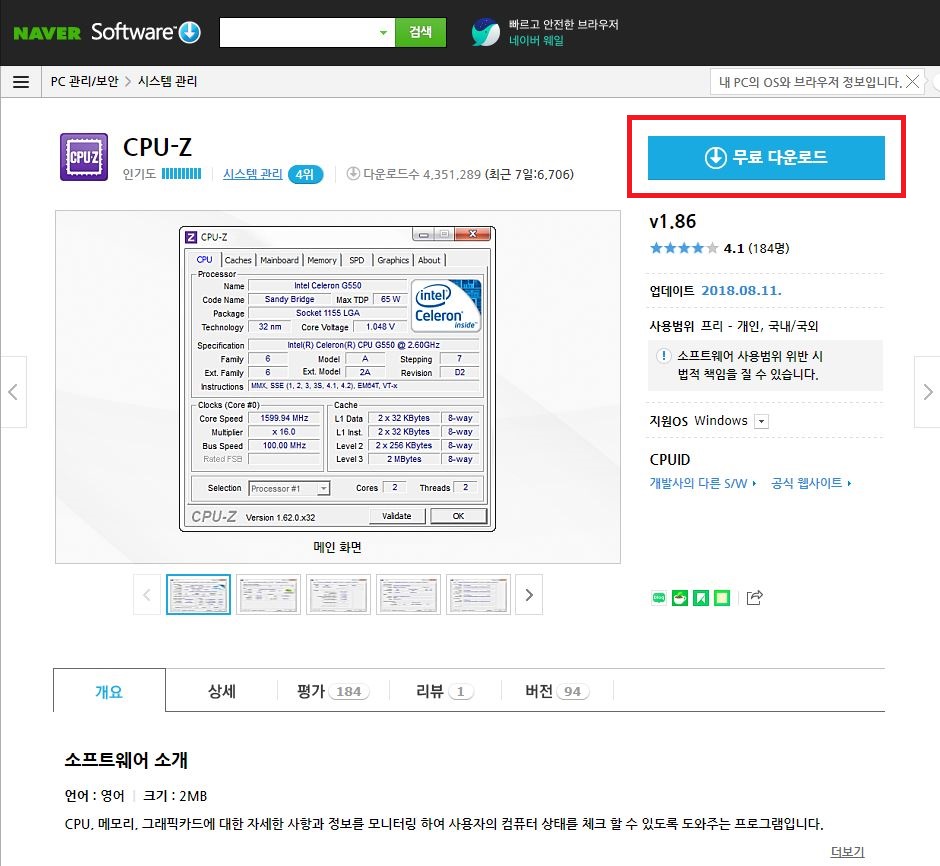Click the '언어 : 영어' text

(95, 796)
